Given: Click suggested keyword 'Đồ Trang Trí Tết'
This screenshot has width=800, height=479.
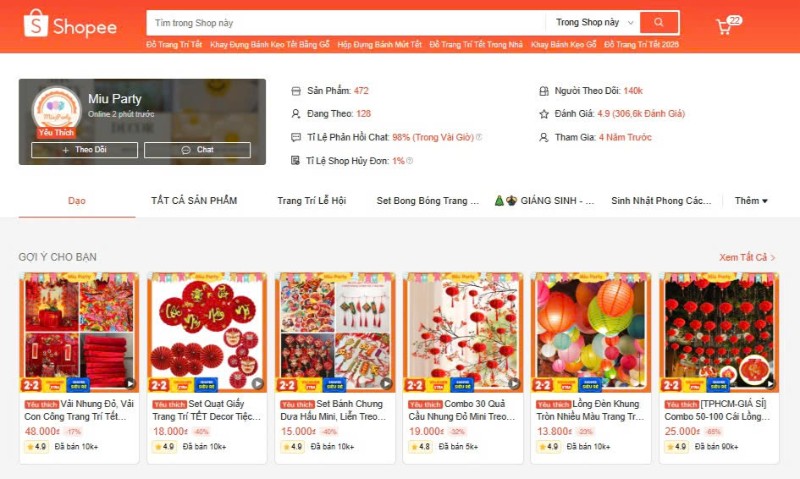Looking at the screenshot, I should 174,44.
